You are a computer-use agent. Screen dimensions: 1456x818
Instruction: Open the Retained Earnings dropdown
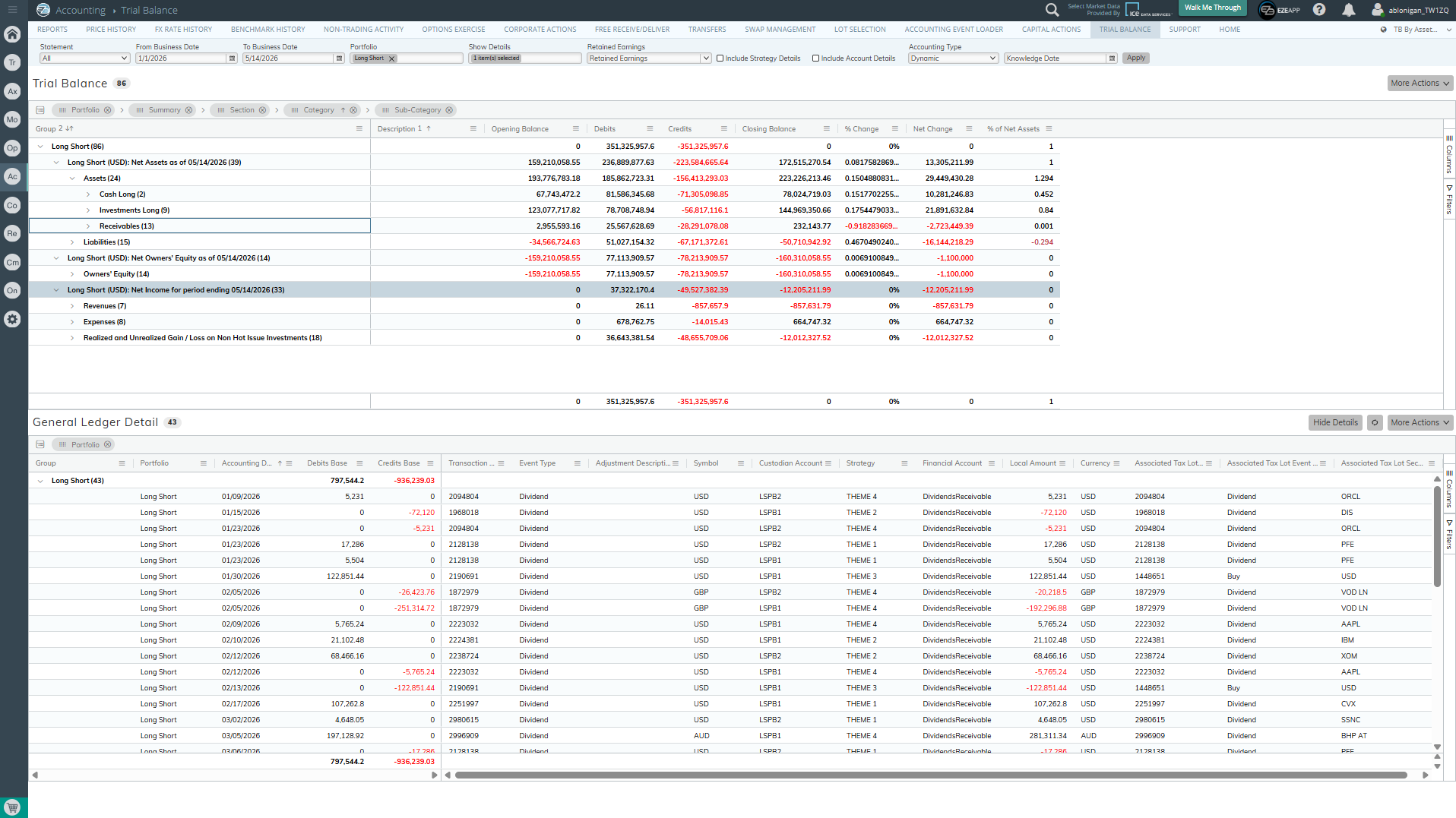tap(649, 58)
